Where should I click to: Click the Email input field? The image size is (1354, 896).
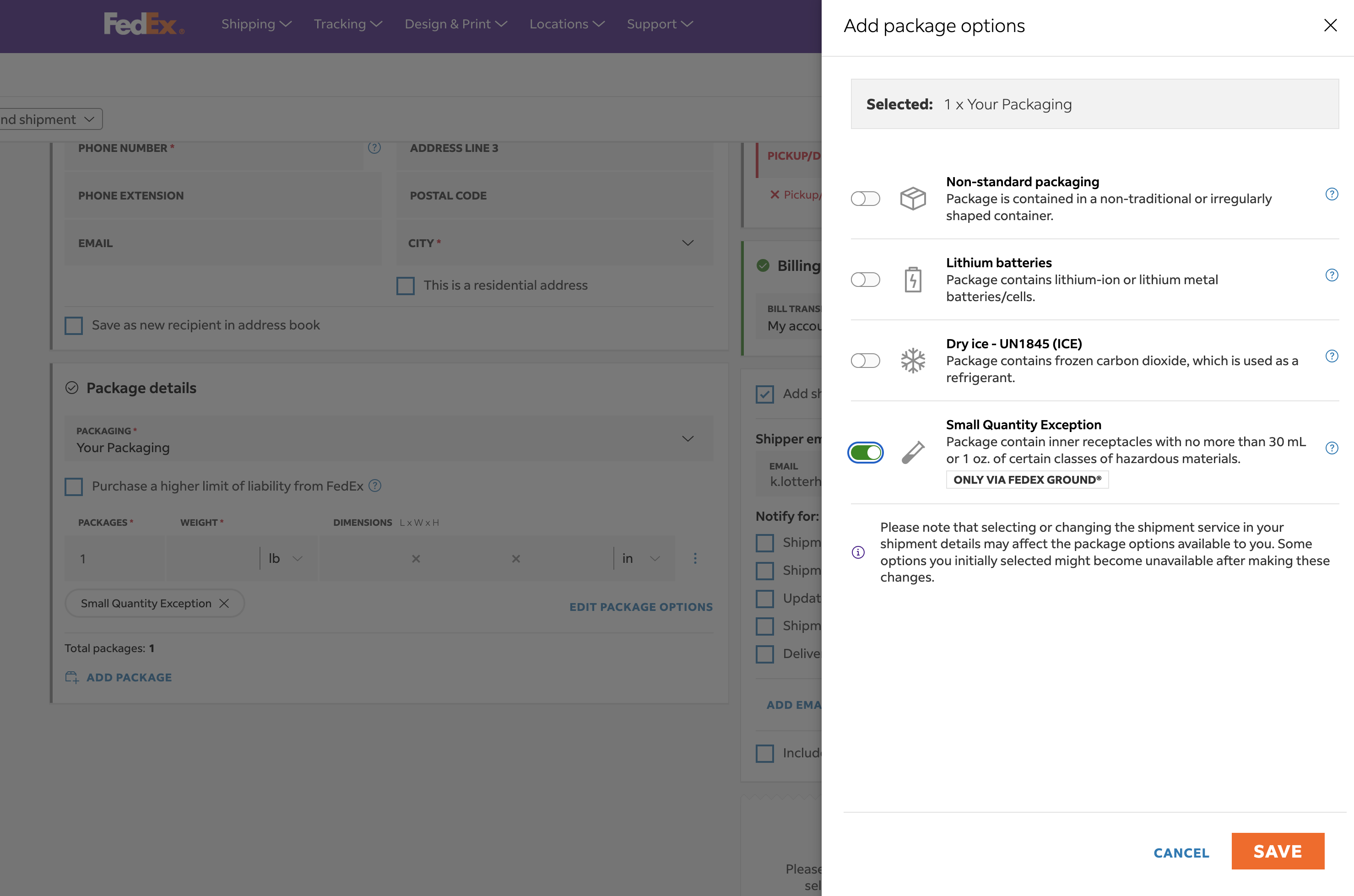point(223,243)
